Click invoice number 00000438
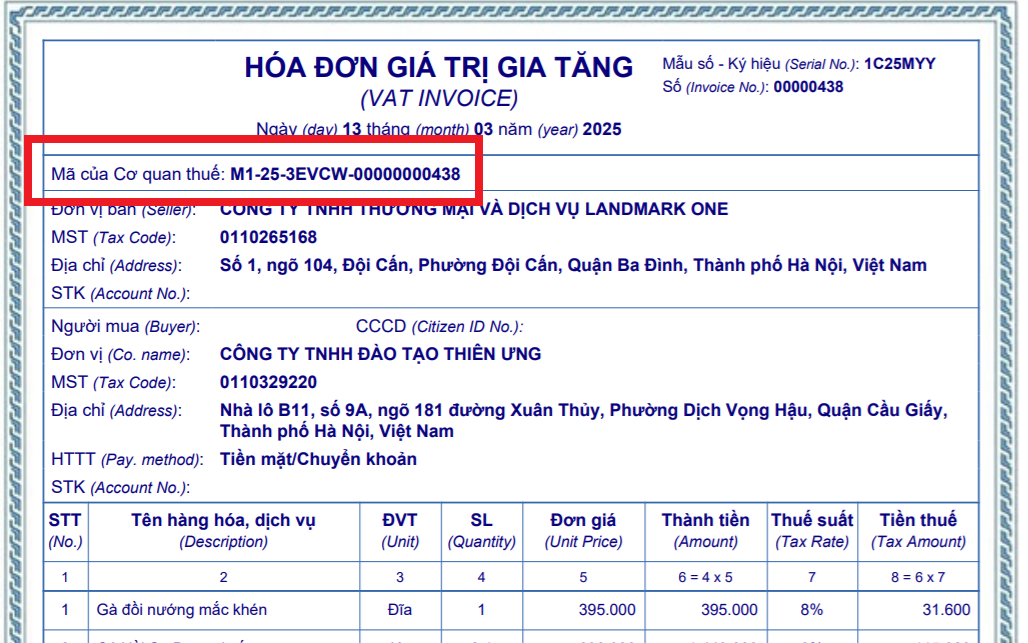This screenshot has width=1028, height=643. (808, 87)
